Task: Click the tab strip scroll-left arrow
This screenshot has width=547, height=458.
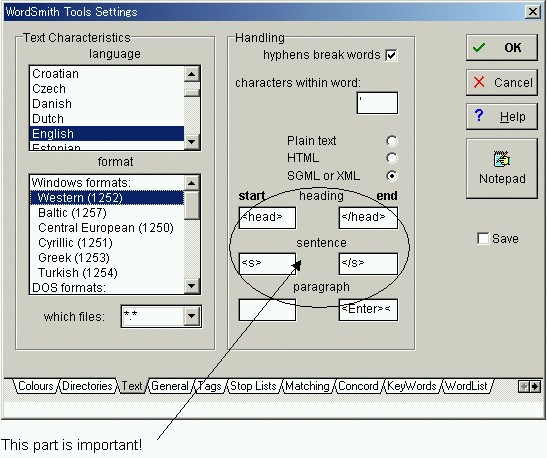Action: coord(524,386)
